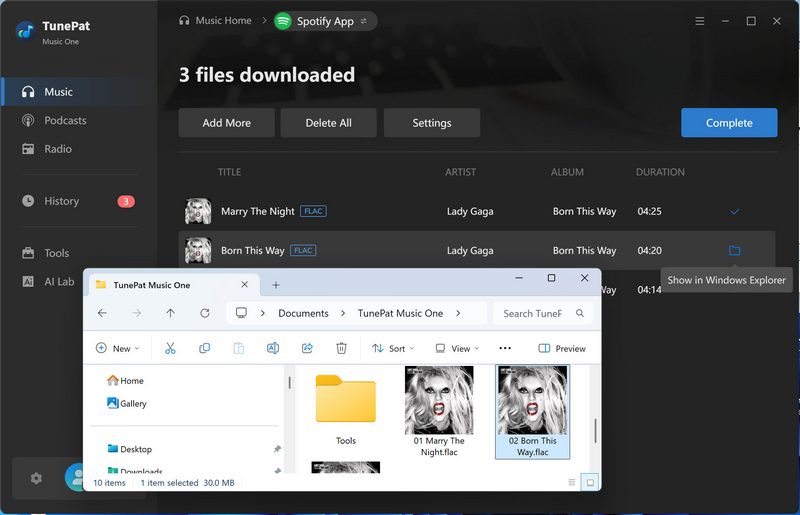Close the TunePat Music One Explorer tab
Viewport: 800px width, 515px height.
click(244, 284)
